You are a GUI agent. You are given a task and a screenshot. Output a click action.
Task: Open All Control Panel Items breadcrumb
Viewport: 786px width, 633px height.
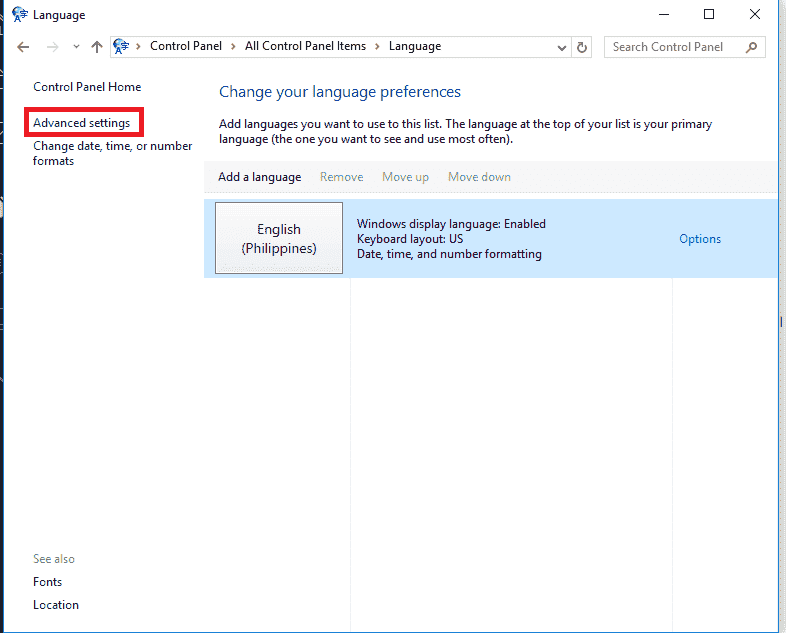click(305, 46)
